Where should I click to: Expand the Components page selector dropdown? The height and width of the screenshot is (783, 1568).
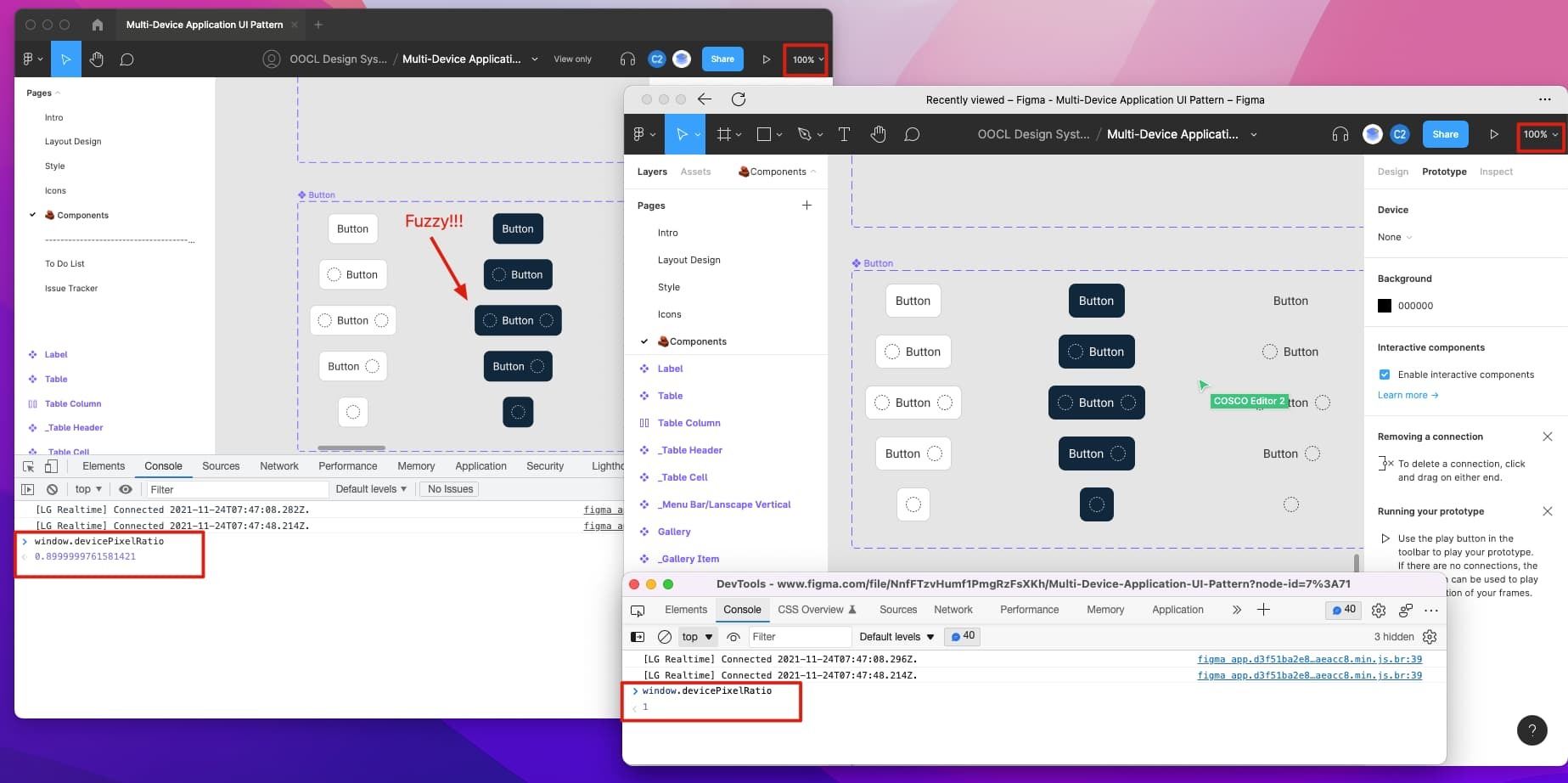(778, 172)
